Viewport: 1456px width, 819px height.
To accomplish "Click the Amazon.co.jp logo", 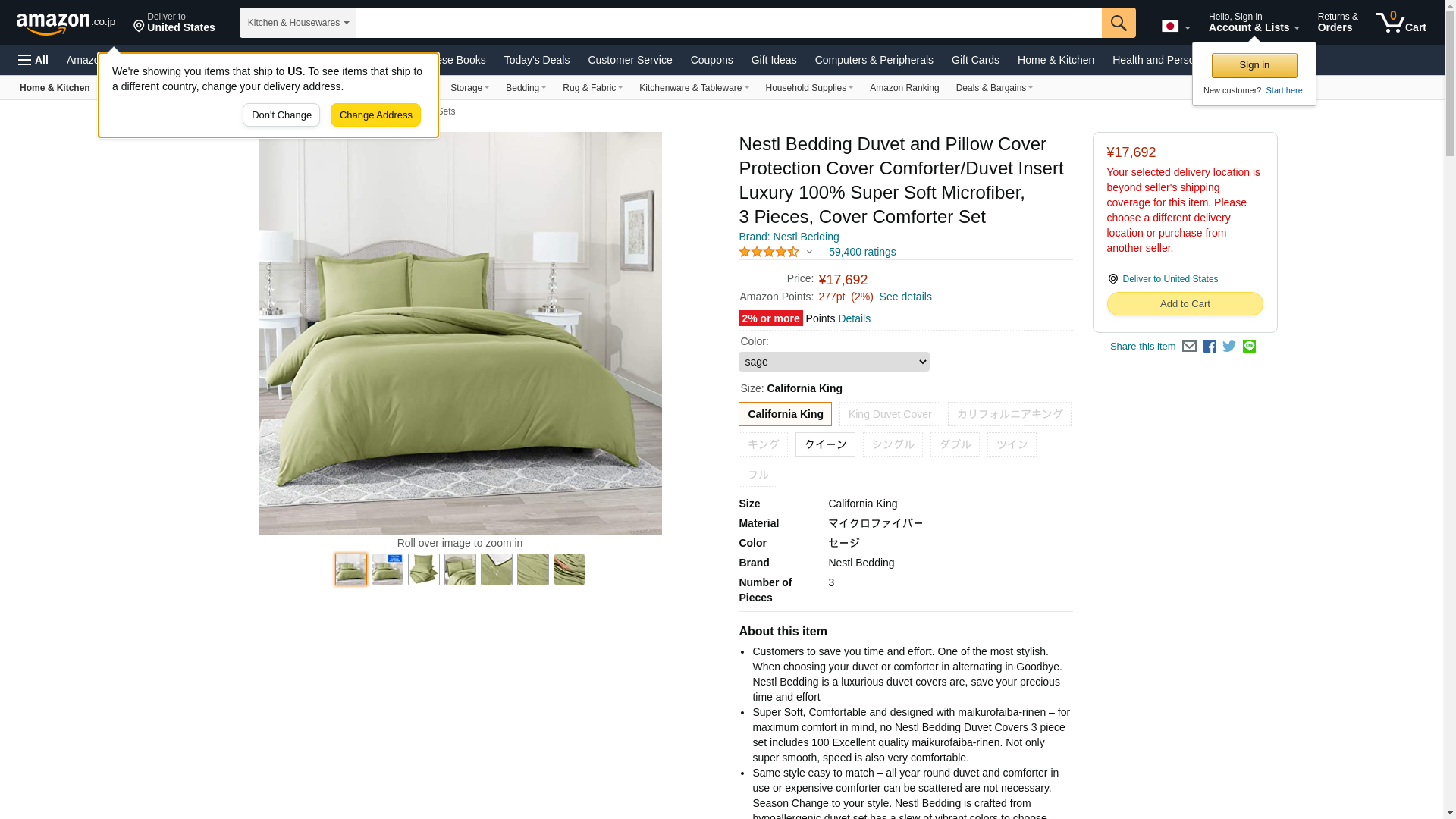I will 66,24.
